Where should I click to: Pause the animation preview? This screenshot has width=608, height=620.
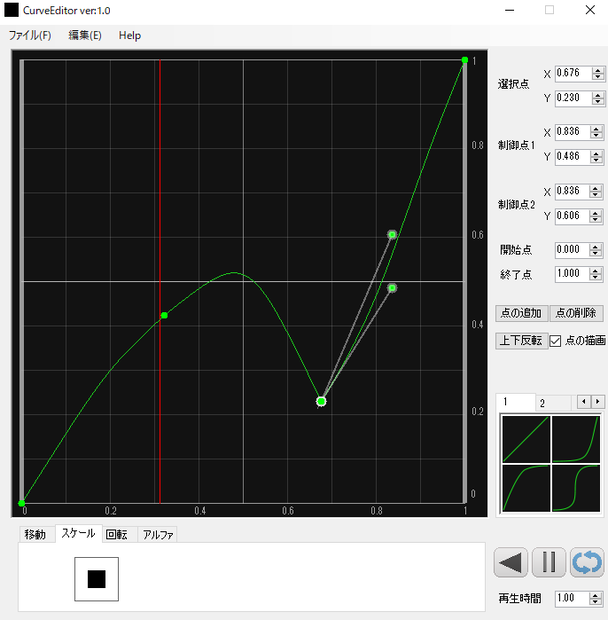pos(549,562)
